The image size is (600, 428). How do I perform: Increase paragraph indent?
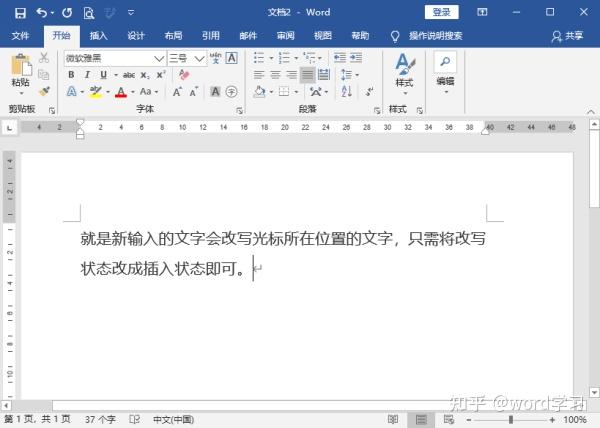(x=356, y=58)
